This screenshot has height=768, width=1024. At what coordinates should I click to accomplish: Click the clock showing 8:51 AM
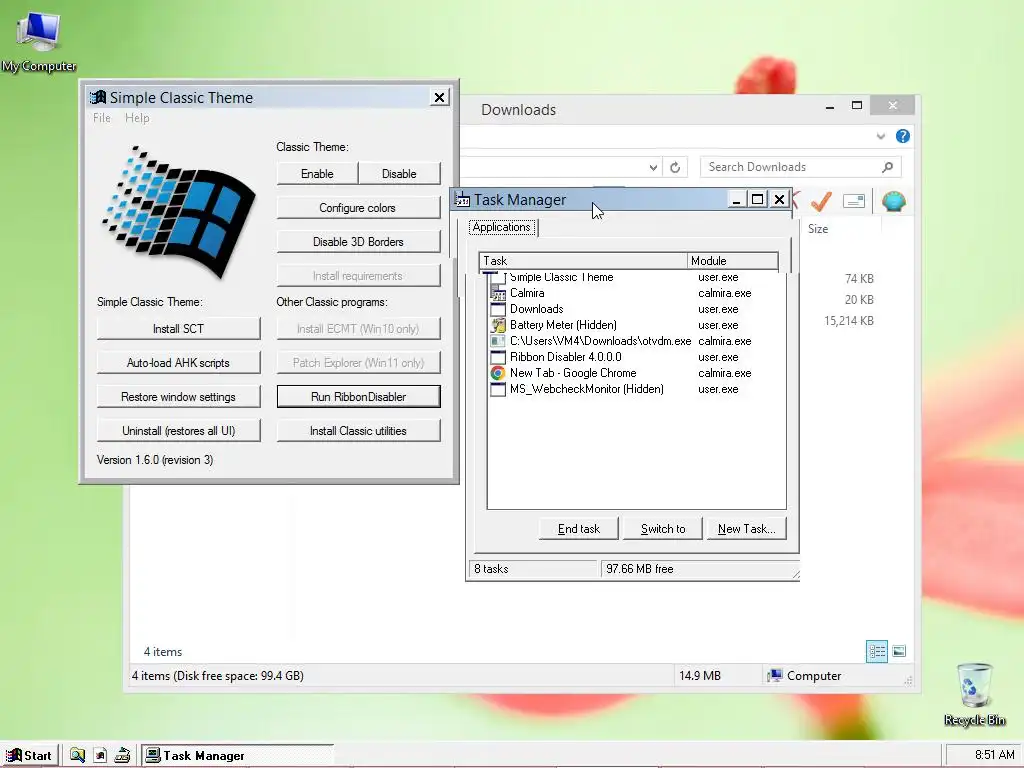994,755
